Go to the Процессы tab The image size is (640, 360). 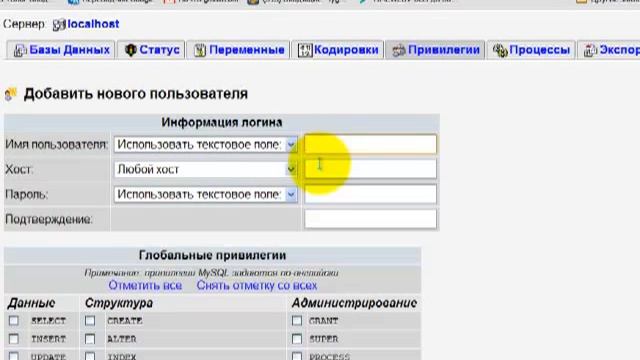tap(531, 50)
